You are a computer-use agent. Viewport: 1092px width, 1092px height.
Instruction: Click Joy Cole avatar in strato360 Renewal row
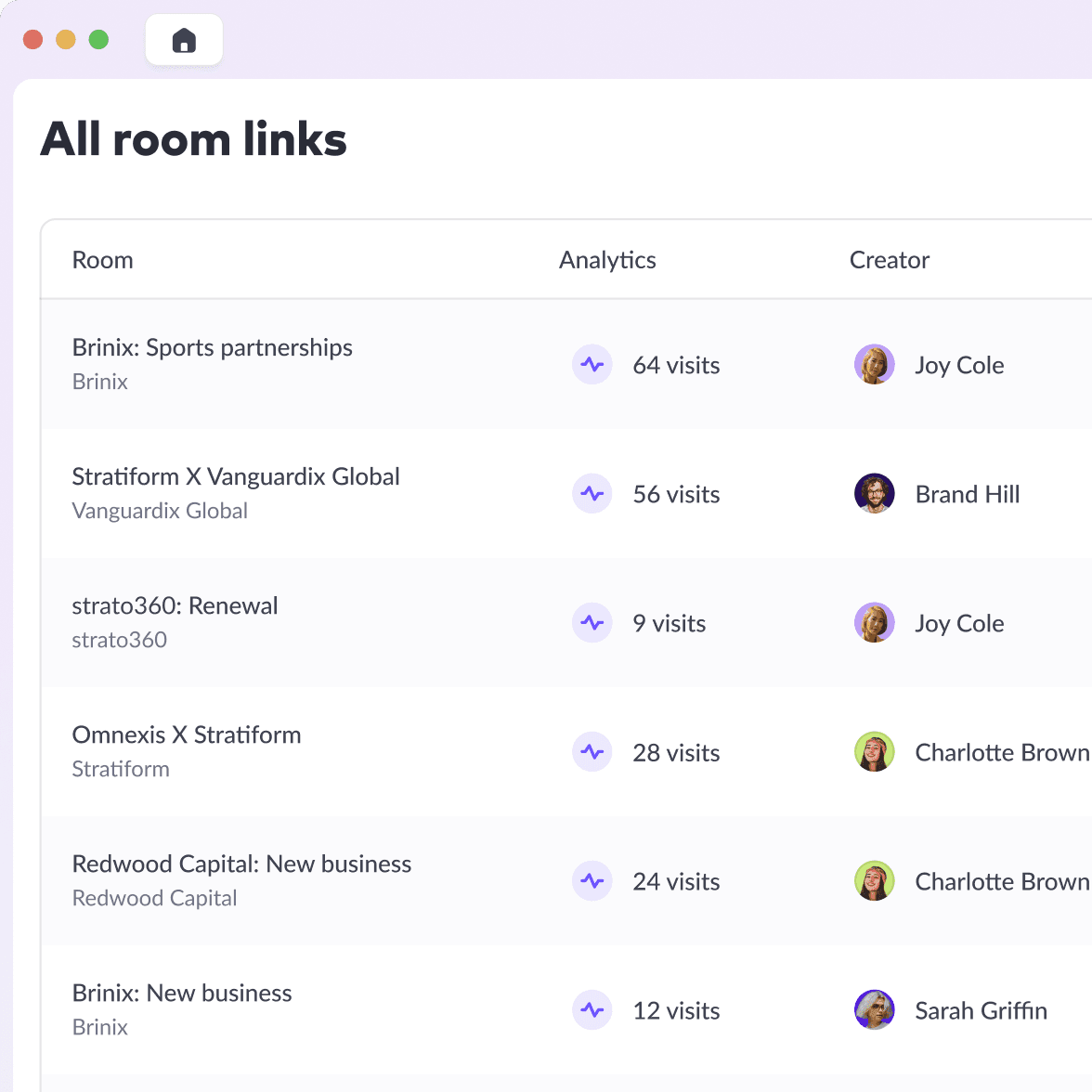tap(874, 622)
